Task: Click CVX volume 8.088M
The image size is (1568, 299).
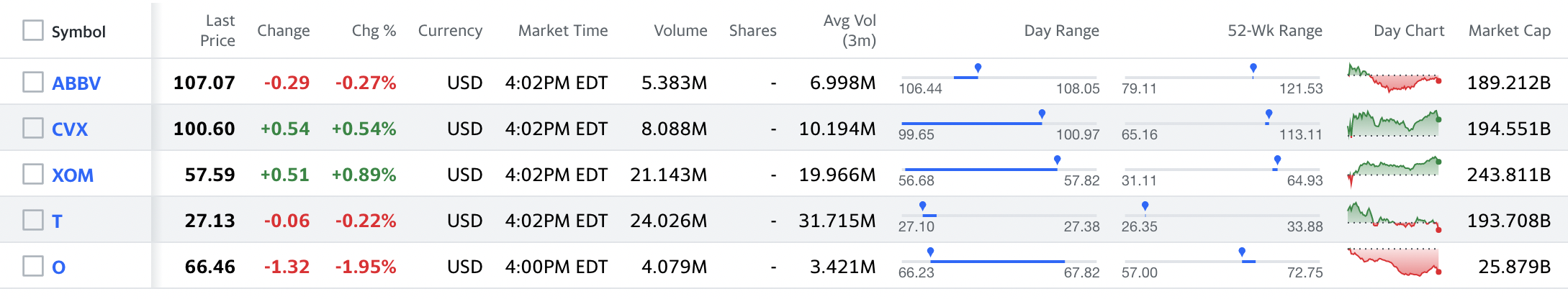Action: click(675, 129)
